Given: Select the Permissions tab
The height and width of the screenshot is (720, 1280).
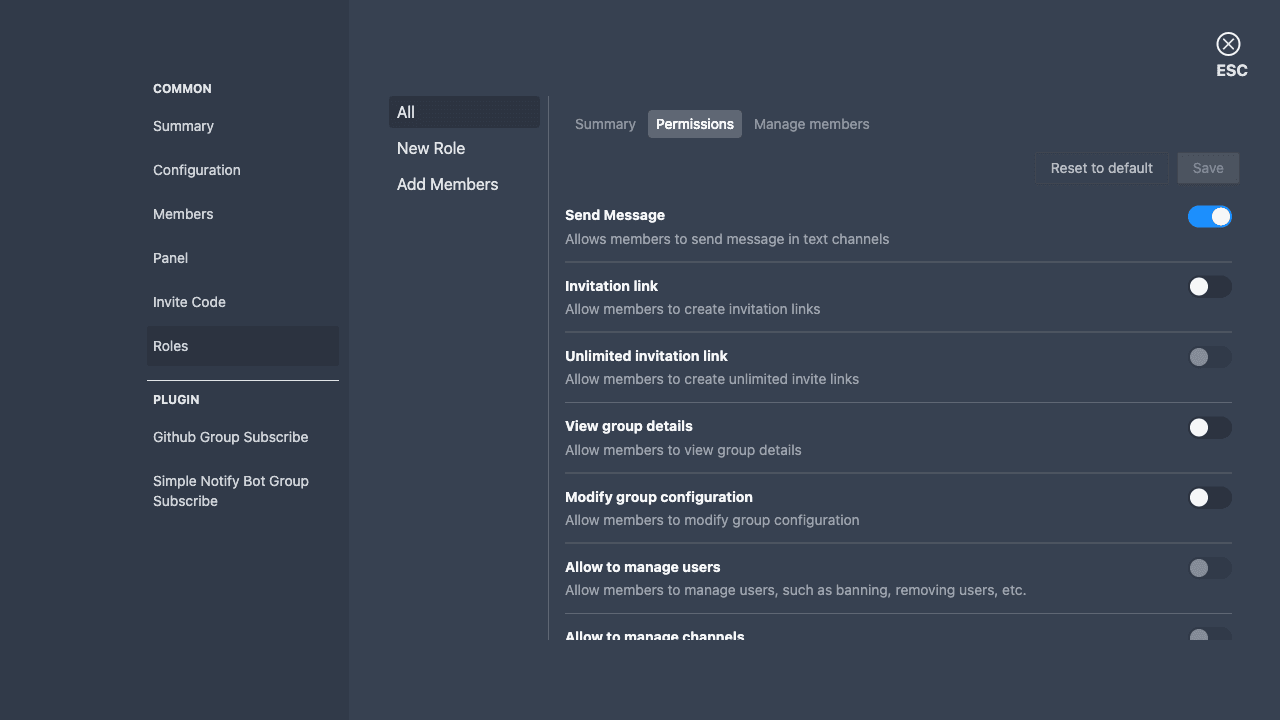Looking at the screenshot, I should coord(695,124).
